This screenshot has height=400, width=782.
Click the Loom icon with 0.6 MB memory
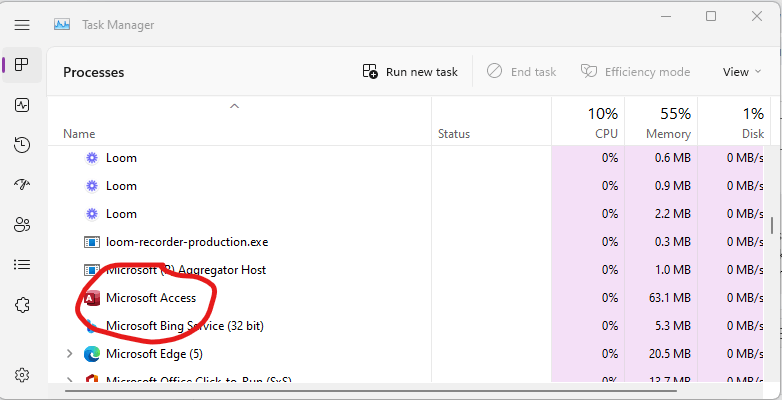click(92, 158)
